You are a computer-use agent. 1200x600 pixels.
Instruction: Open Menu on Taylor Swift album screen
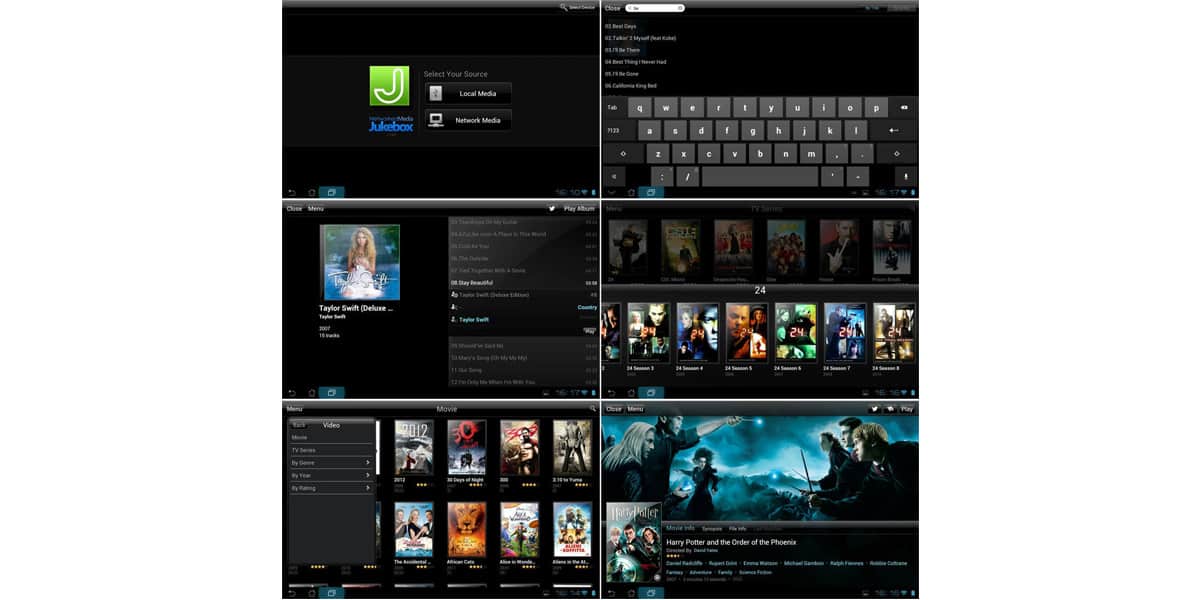(316, 209)
